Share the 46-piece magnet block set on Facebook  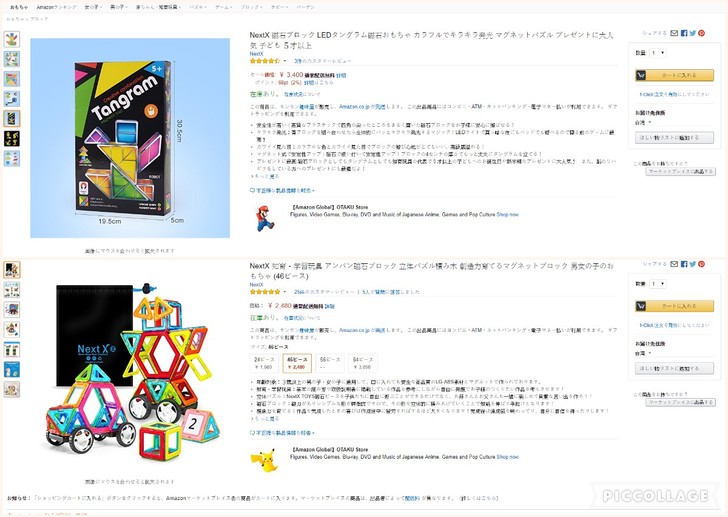click(684, 264)
